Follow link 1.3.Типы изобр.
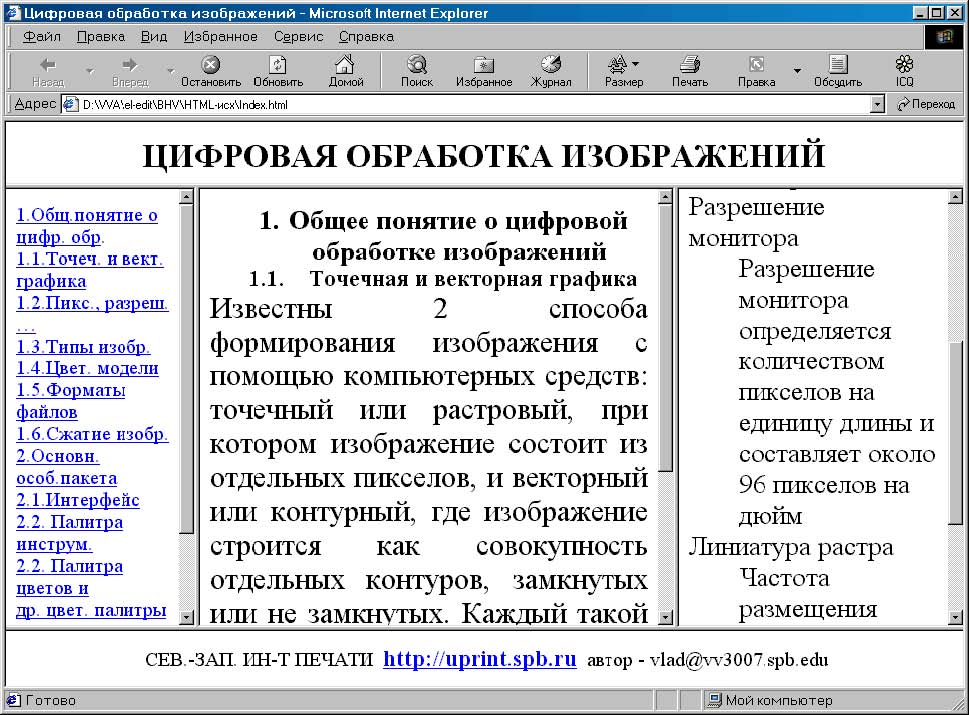969x715 pixels. pos(83,347)
